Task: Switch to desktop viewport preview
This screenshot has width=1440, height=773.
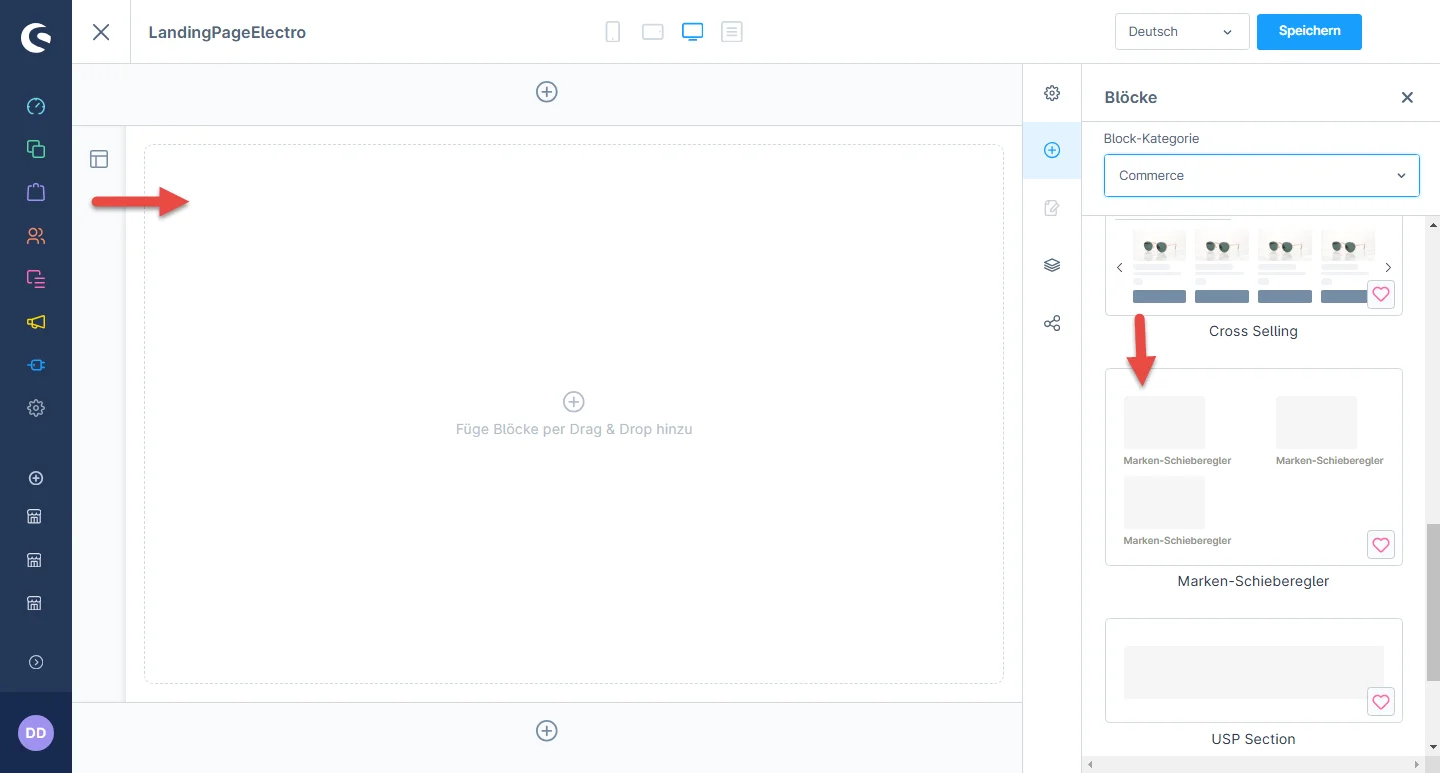Action: 692,32
